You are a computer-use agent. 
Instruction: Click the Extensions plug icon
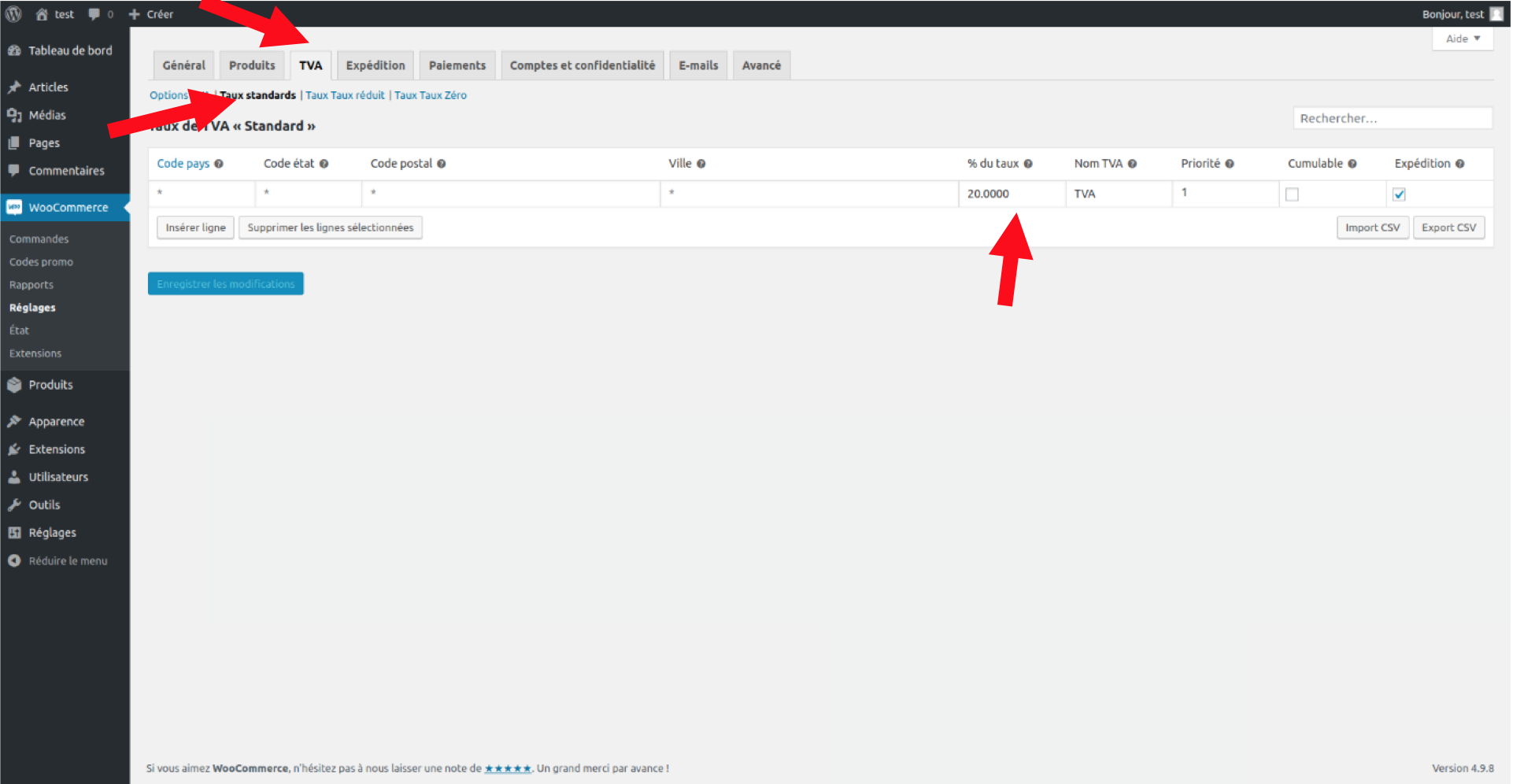[14, 449]
